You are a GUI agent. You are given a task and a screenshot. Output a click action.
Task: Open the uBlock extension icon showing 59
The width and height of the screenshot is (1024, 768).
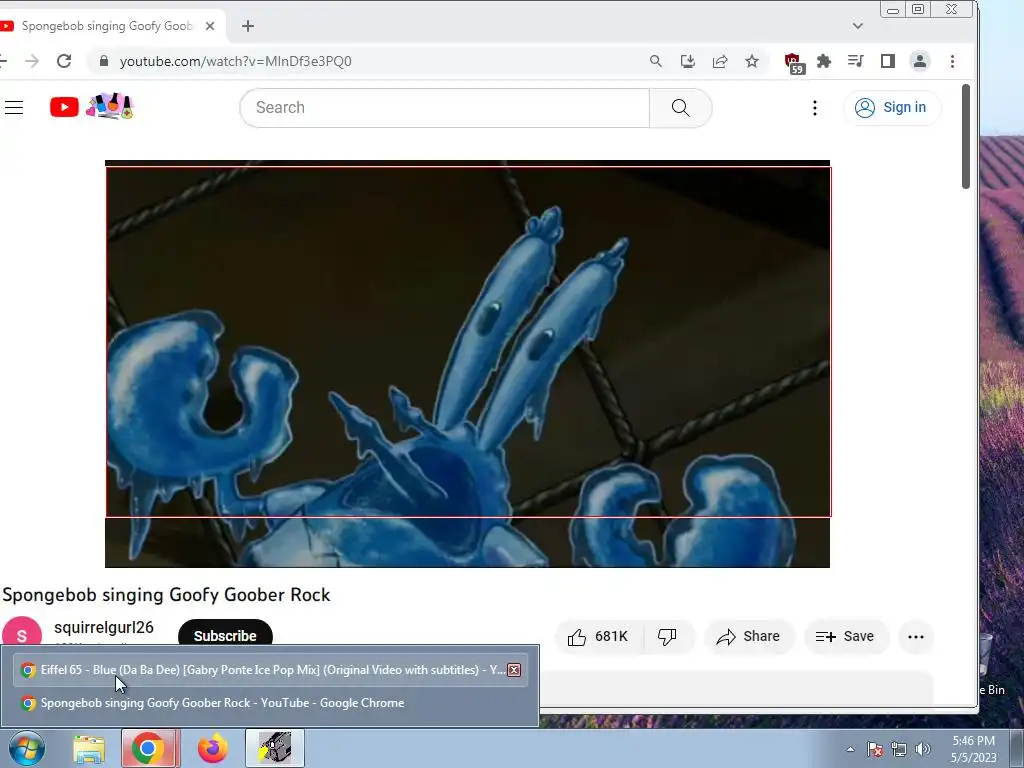coord(793,63)
